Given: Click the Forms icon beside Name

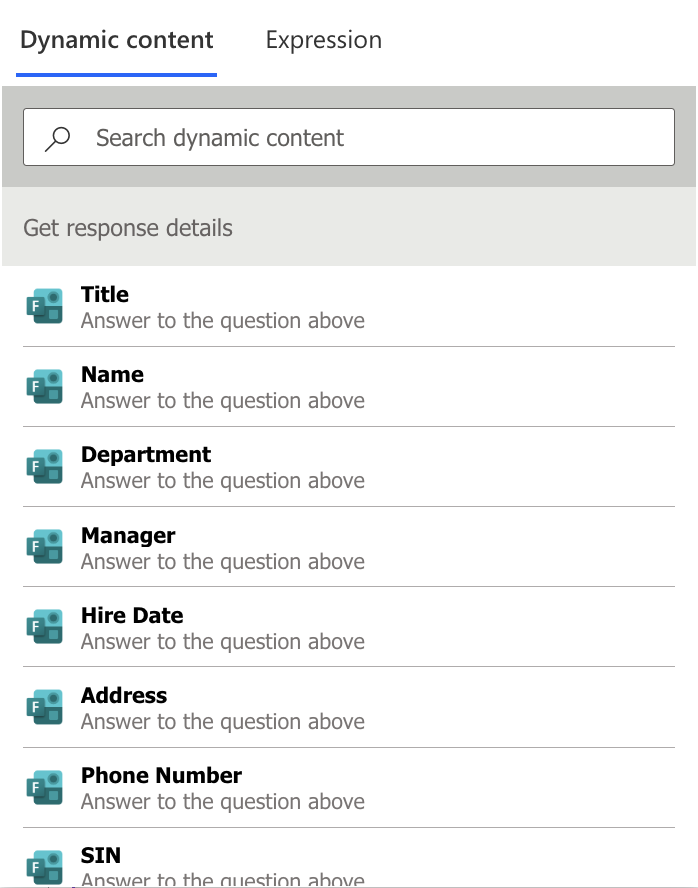Looking at the screenshot, I should point(45,386).
